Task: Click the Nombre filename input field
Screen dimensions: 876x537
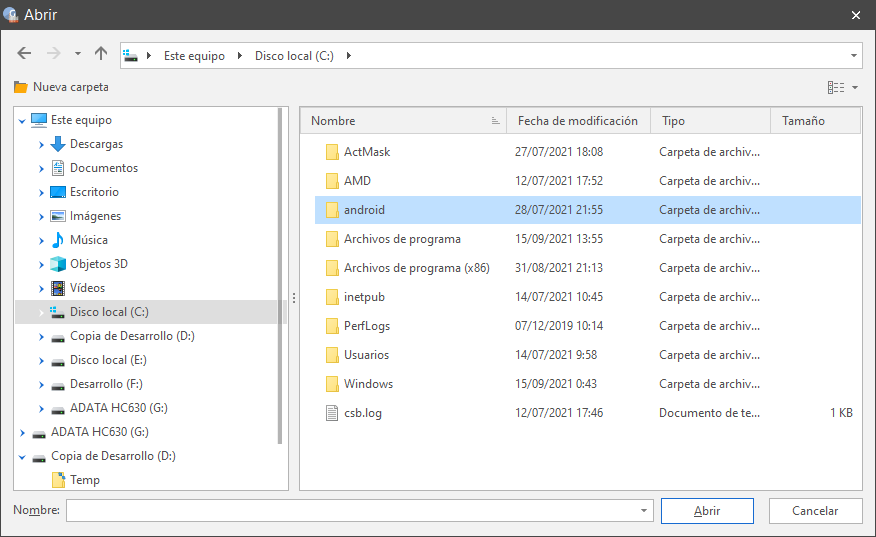Action: (350, 510)
